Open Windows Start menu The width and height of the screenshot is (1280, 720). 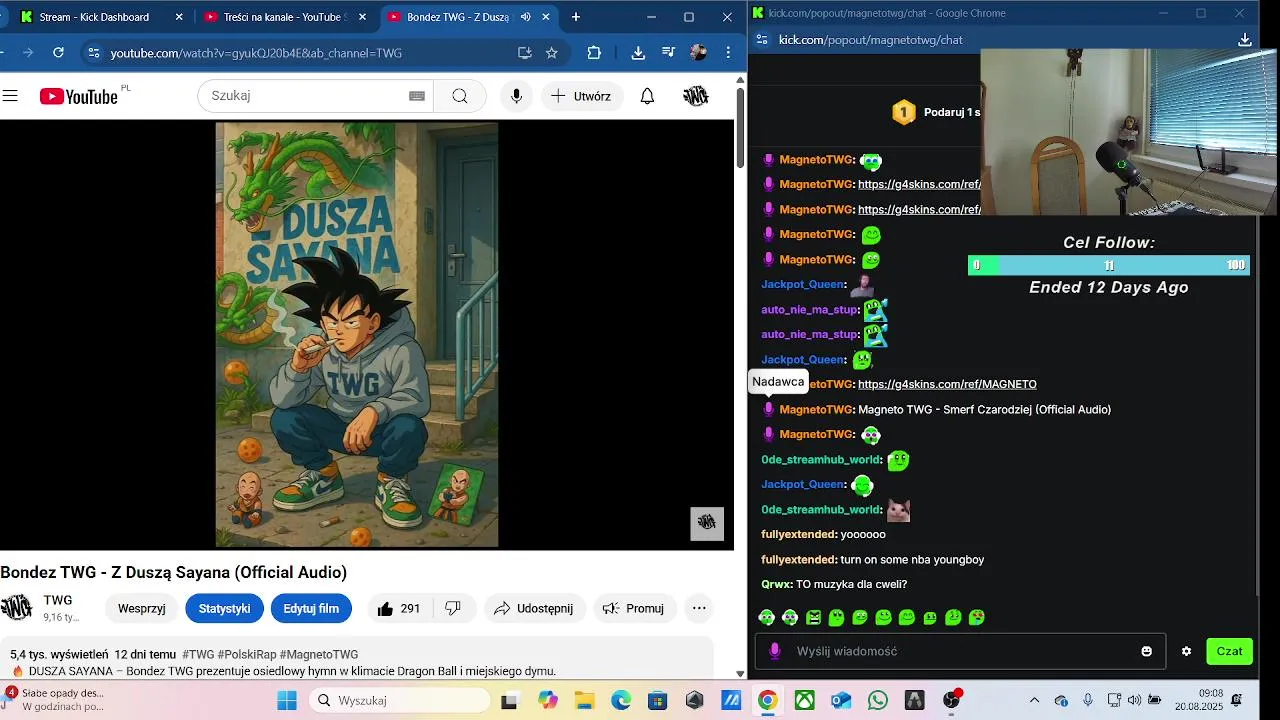pyautogui.click(x=287, y=700)
